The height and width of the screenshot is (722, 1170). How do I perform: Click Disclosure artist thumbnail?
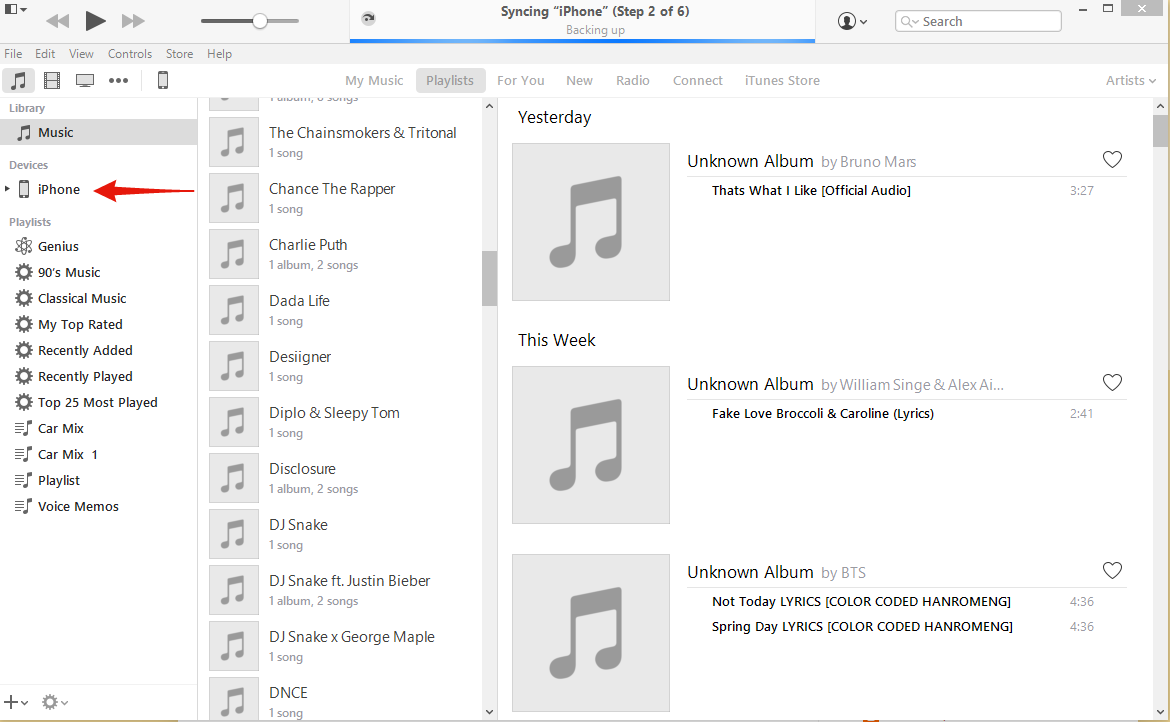pos(234,478)
